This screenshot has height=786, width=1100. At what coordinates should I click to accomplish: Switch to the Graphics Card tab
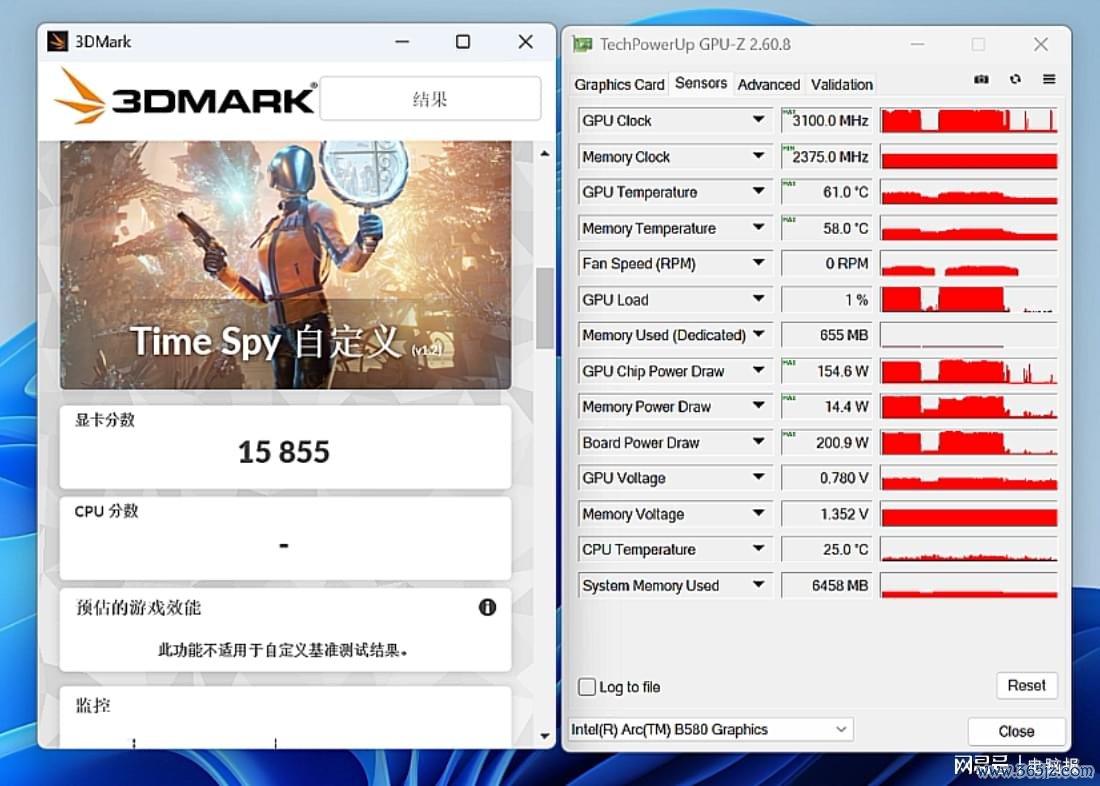click(x=619, y=85)
